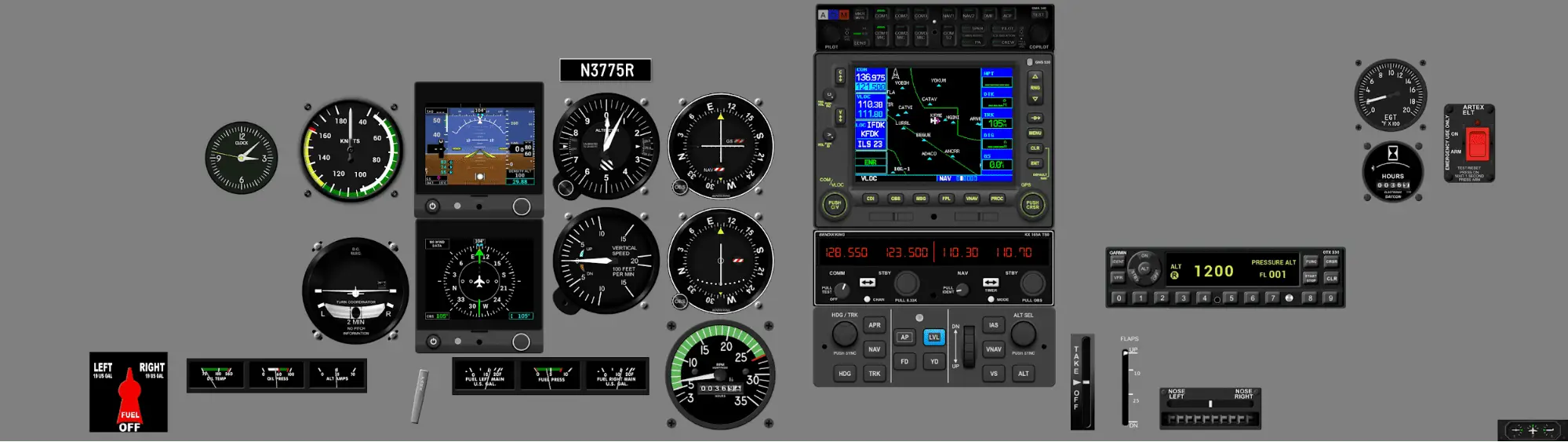Toggle the blue LVL autopilot button
Screen dimensions: 1568x442
tap(933, 337)
